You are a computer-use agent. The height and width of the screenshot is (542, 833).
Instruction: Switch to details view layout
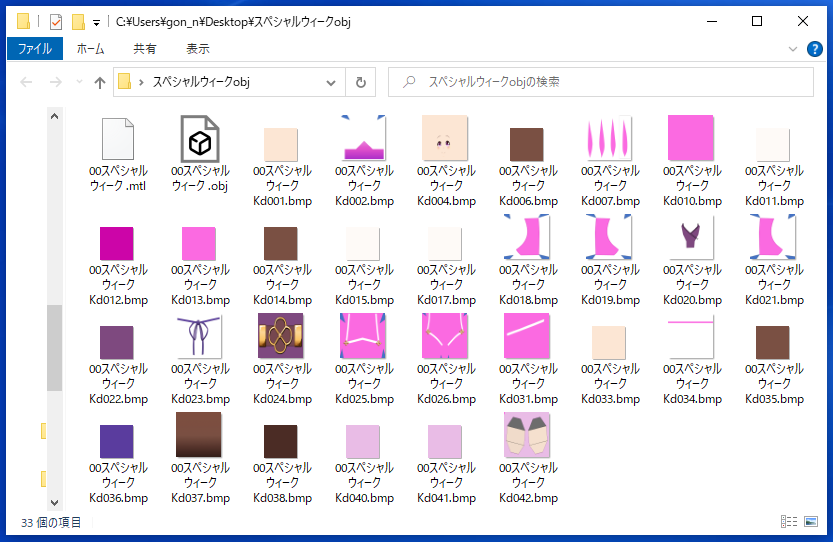(x=789, y=522)
